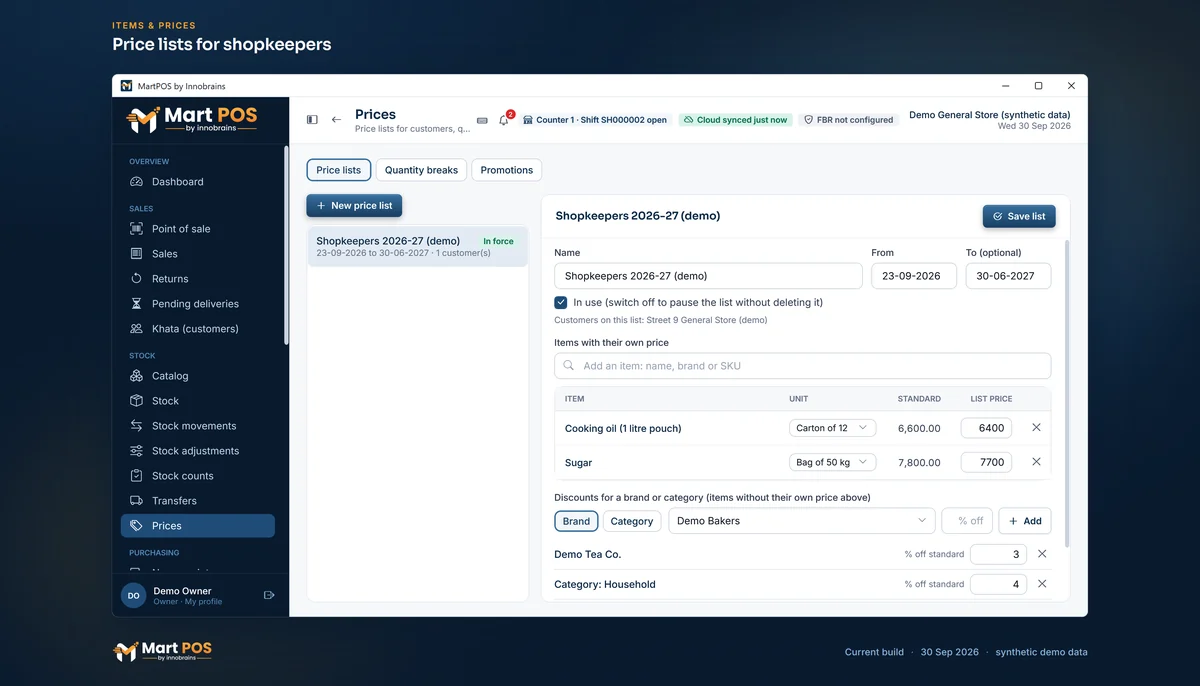Delete the Category: Household discount

[x=1042, y=584]
